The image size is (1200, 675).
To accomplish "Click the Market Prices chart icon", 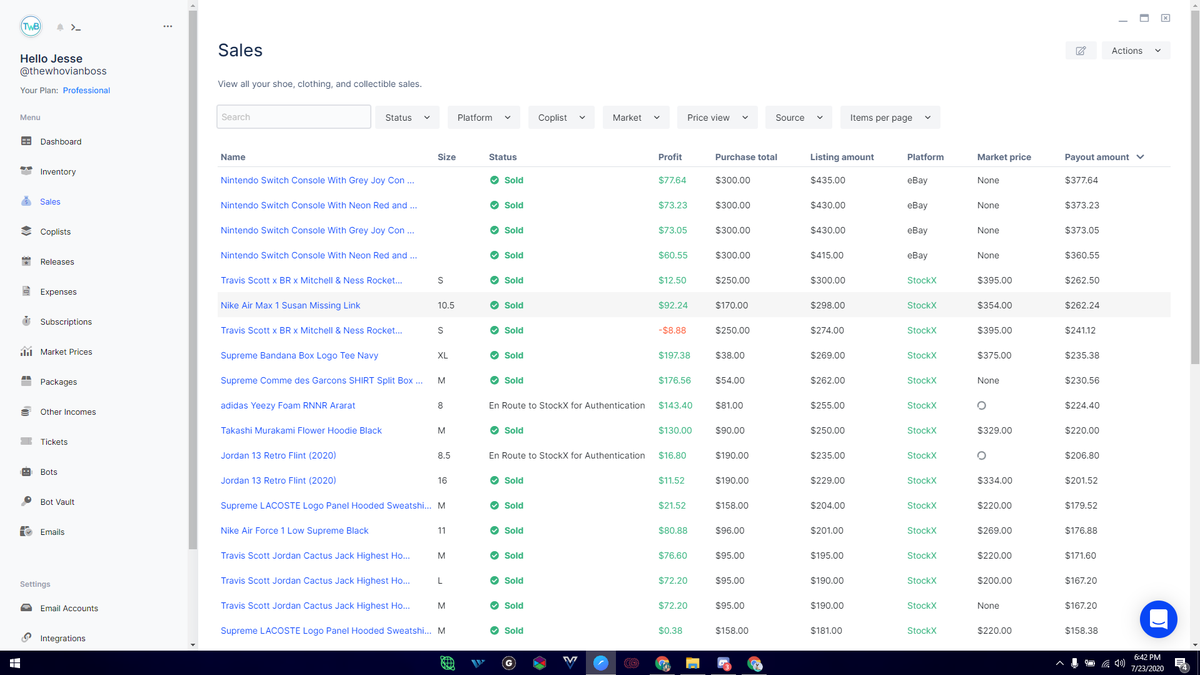I will pos(26,351).
